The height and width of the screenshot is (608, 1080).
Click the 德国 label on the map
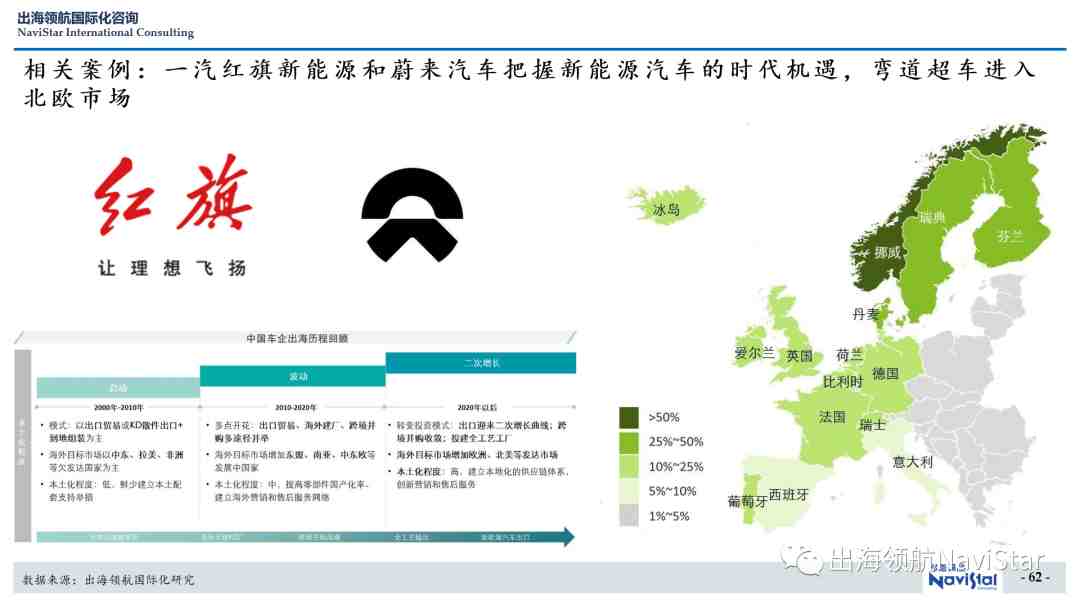pyautogui.click(x=885, y=373)
